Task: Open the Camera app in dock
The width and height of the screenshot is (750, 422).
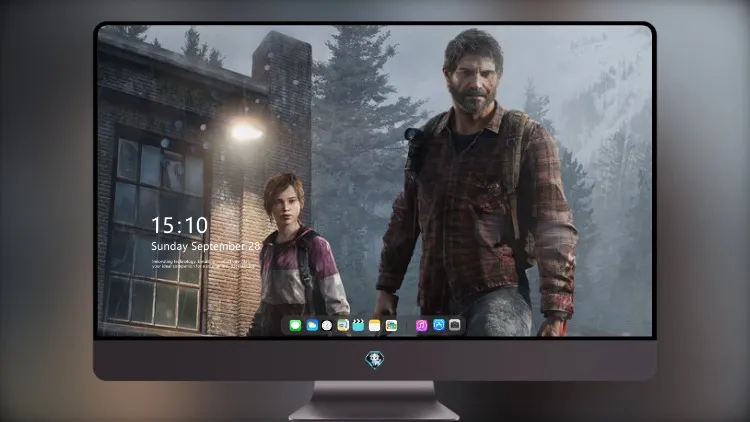Action: tap(454, 325)
